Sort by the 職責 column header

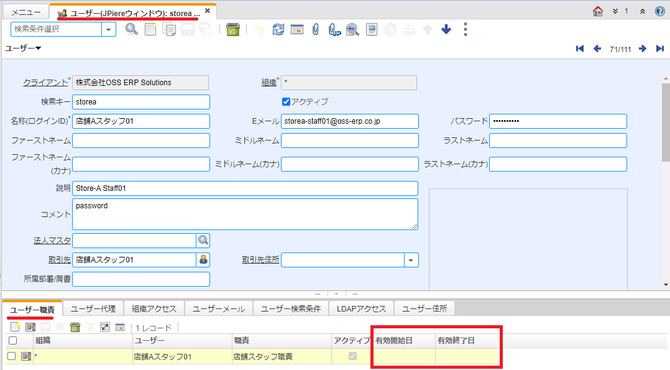pyautogui.click(x=282, y=341)
